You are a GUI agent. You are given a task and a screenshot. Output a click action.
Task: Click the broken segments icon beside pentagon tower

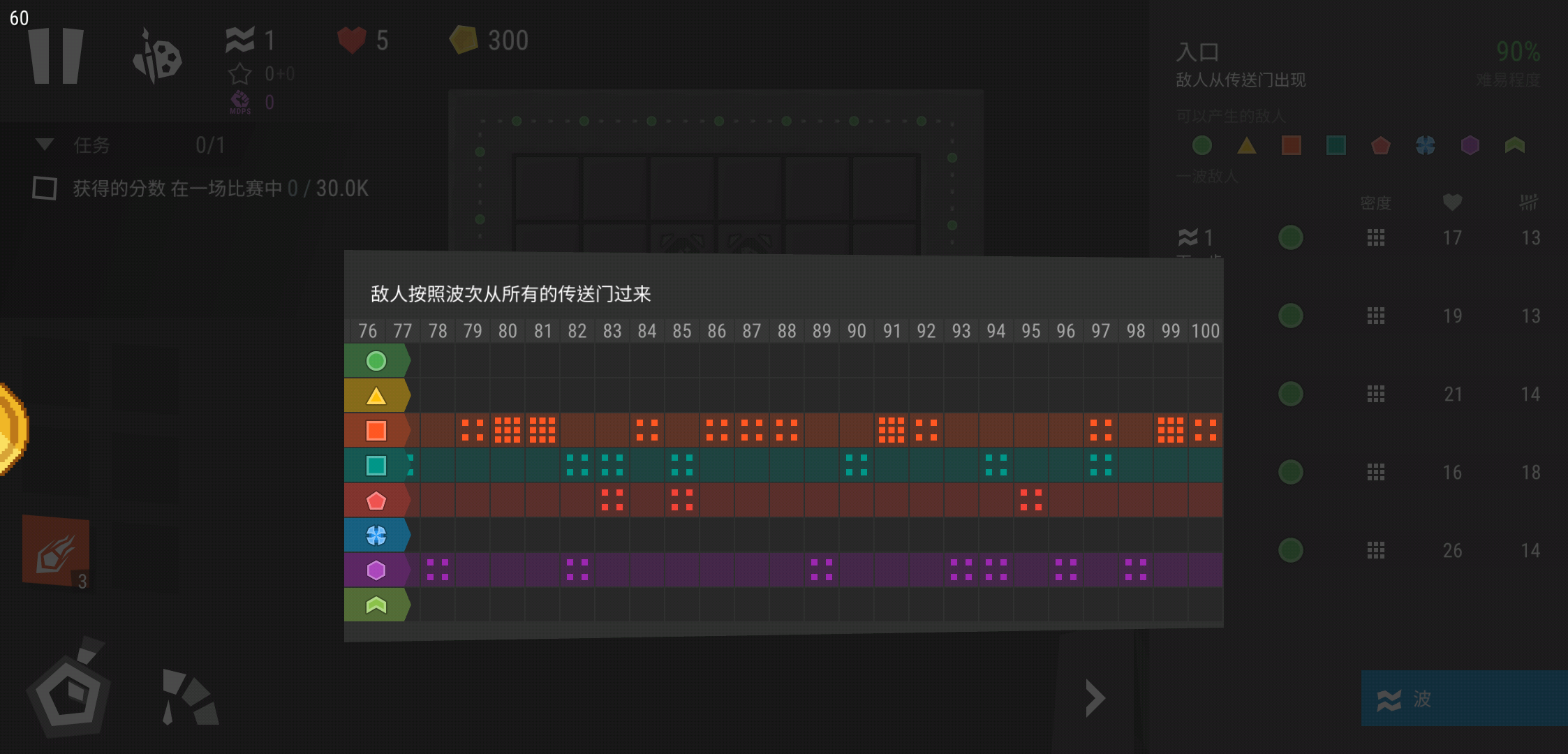coord(190,697)
